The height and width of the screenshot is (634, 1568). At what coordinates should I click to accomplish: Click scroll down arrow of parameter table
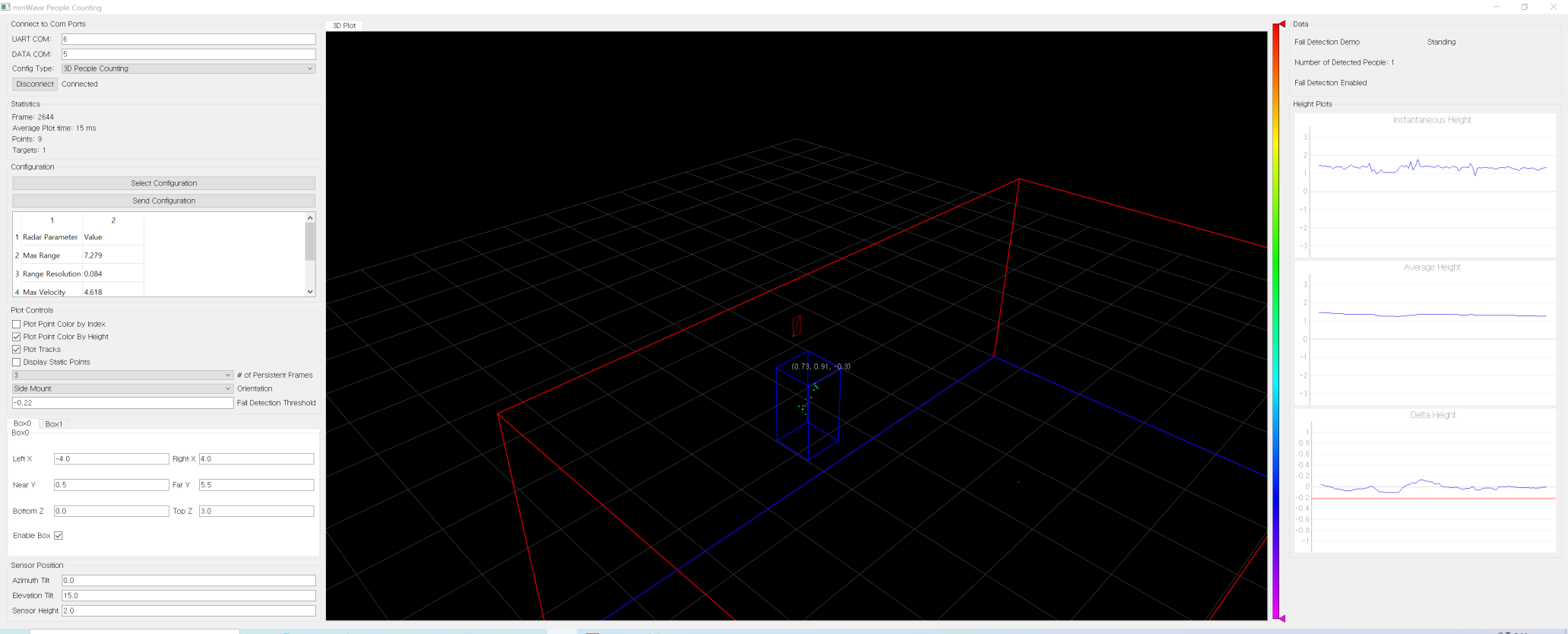(310, 291)
